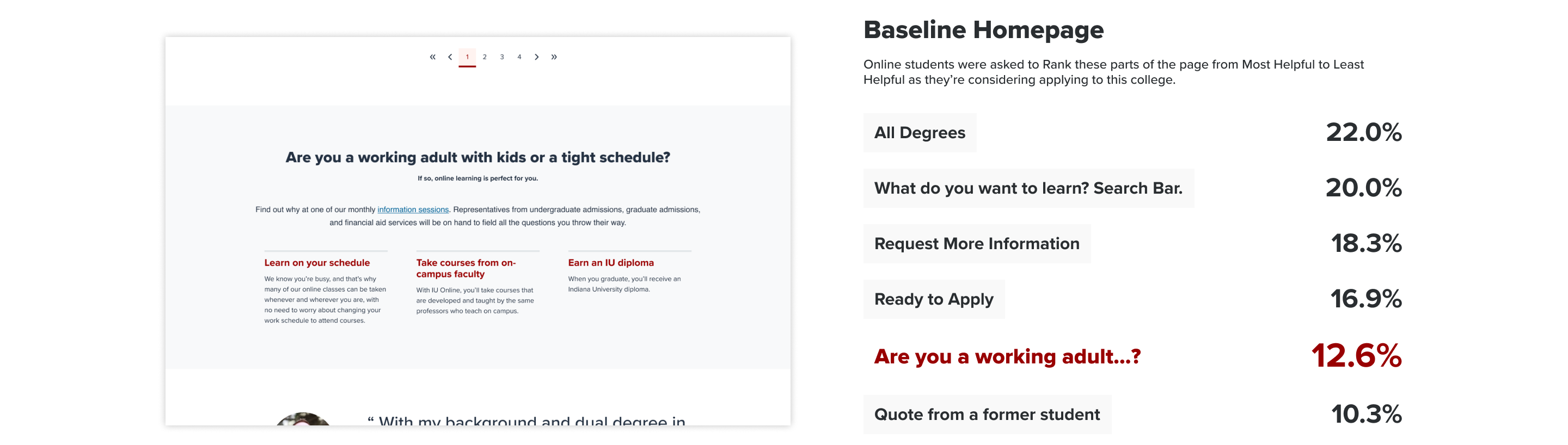
Task: Select the All Degrees ranking label
Action: pos(919,133)
